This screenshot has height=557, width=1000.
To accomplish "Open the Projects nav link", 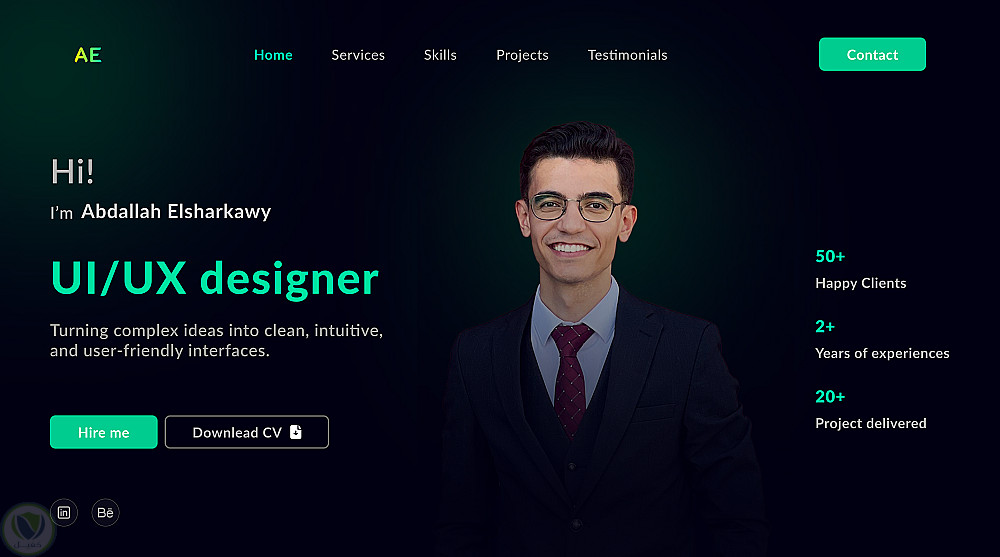I will tap(522, 56).
